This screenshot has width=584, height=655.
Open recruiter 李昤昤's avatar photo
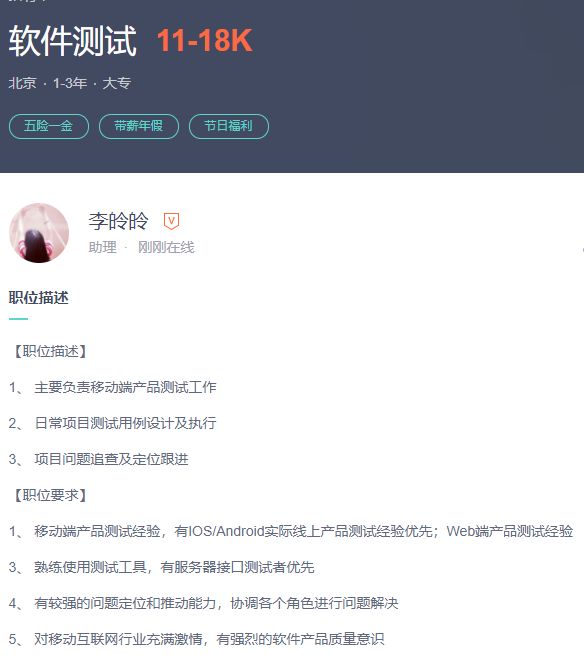click(39, 233)
